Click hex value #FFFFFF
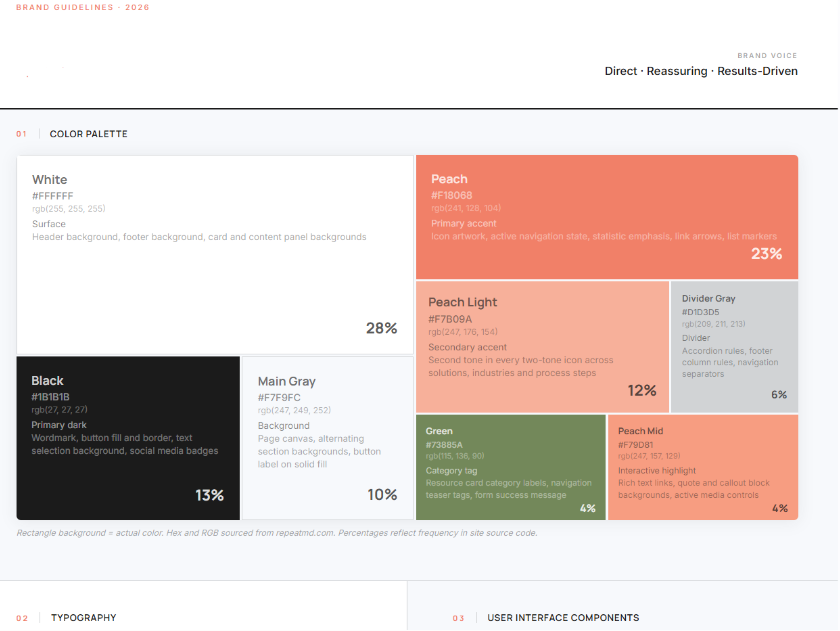Screen dimensions: 840x631 point(52,196)
